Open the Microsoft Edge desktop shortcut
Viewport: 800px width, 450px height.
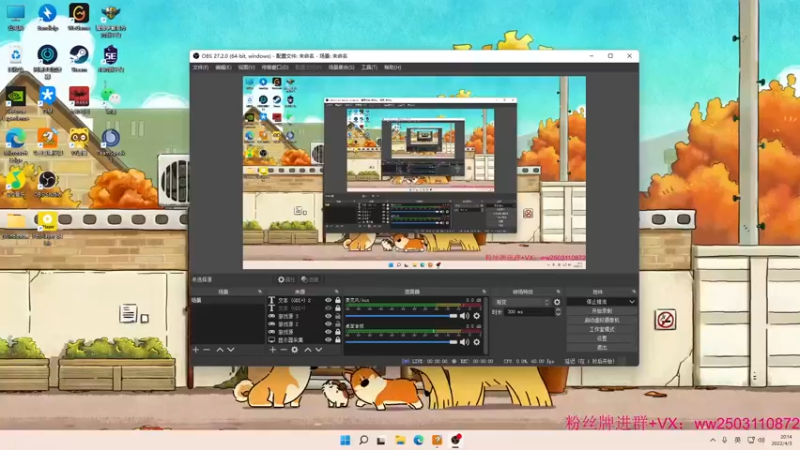pyautogui.click(x=15, y=145)
